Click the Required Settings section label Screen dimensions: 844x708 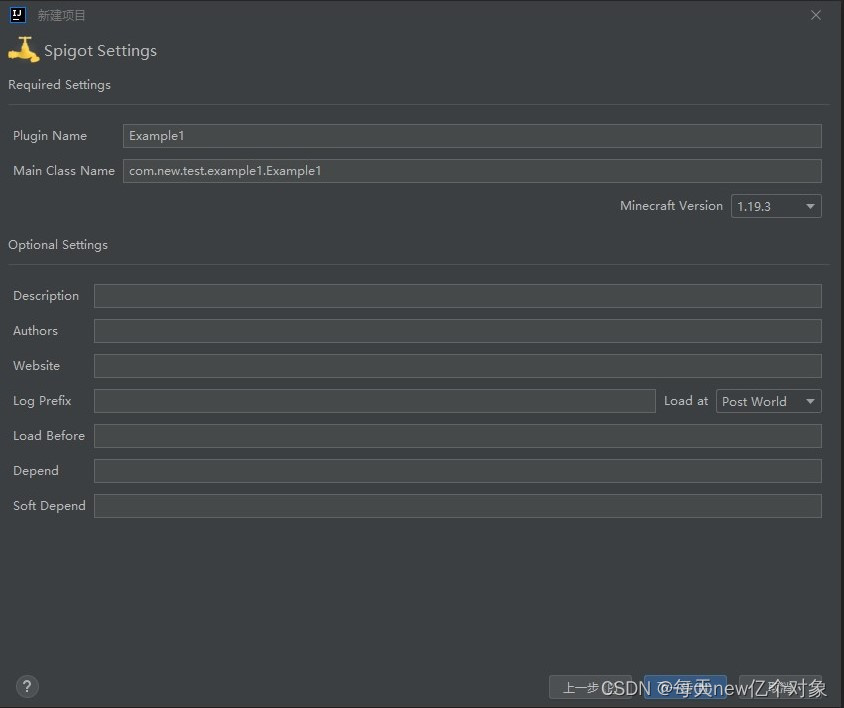59,85
